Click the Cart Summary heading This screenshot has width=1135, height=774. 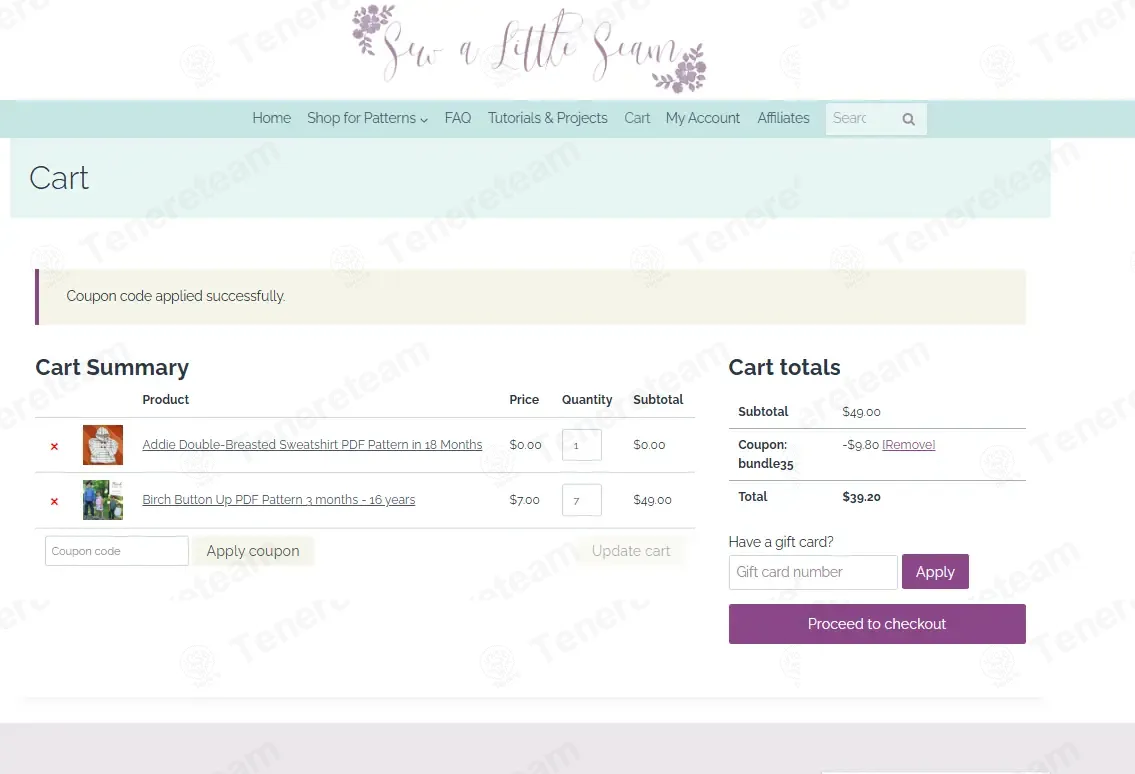pos(112,367)
